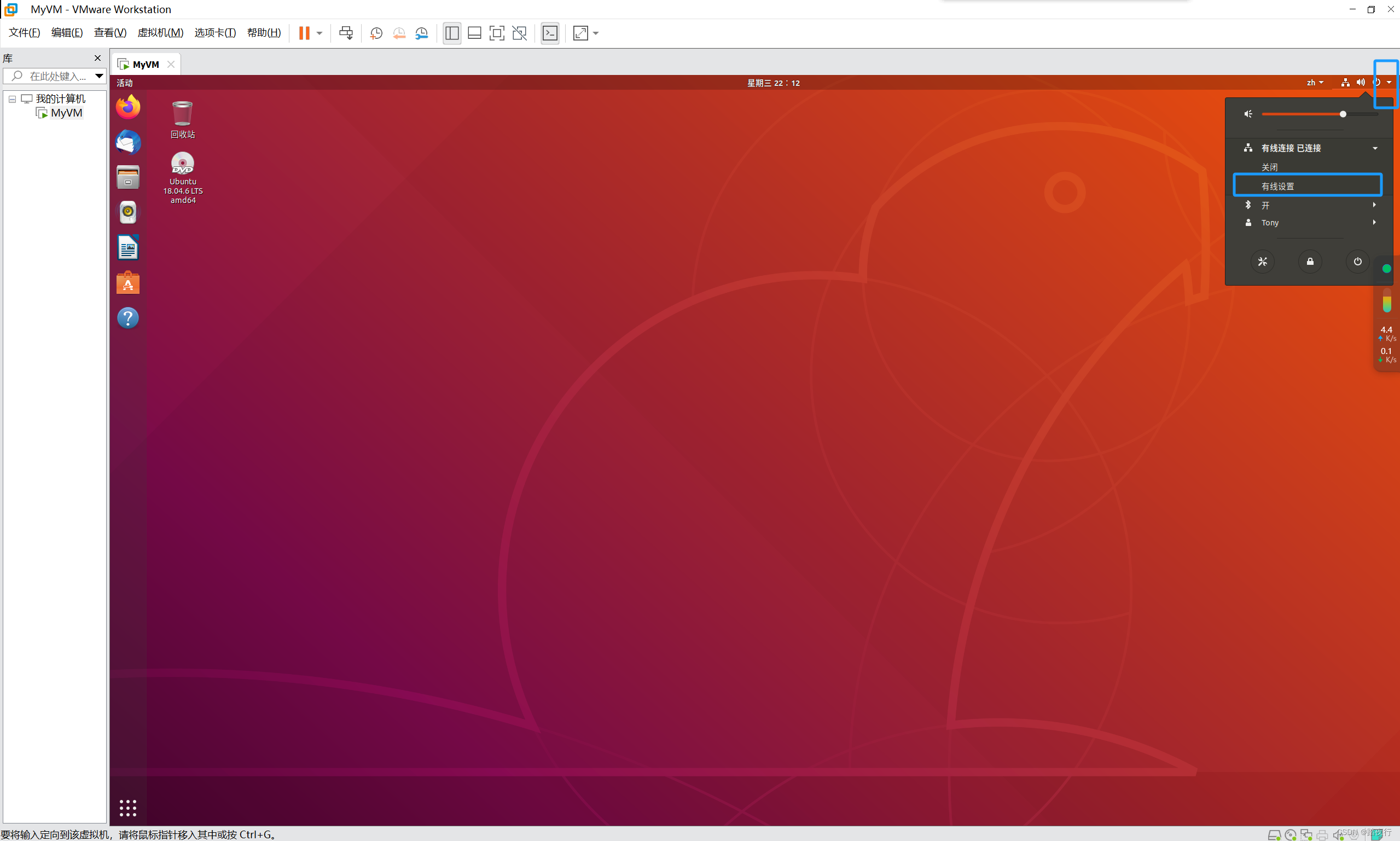This screenshot has height=841, width=1400.
Task: Pause the virtual machine with the orange button
Action: tap(304, 33)
